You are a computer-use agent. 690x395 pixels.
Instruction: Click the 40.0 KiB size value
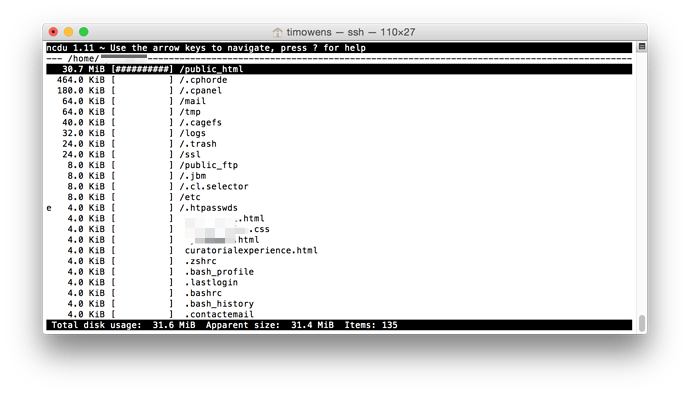tap(83, 122)
